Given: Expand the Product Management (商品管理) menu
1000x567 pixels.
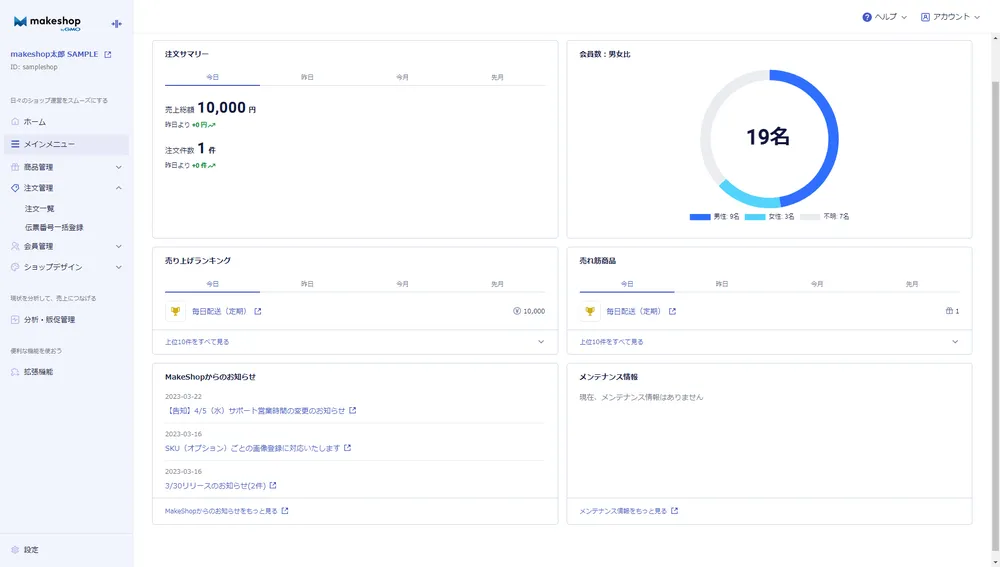Looking at the screenshot, I should (x=119, y=167).
